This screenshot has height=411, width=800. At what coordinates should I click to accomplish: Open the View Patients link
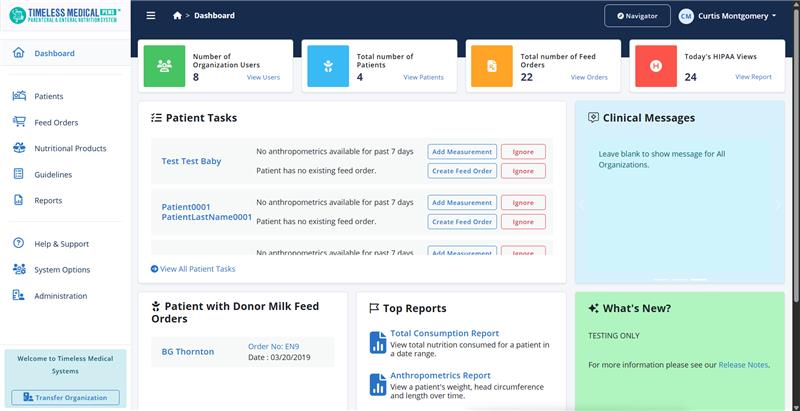click(x=423, y=78)
